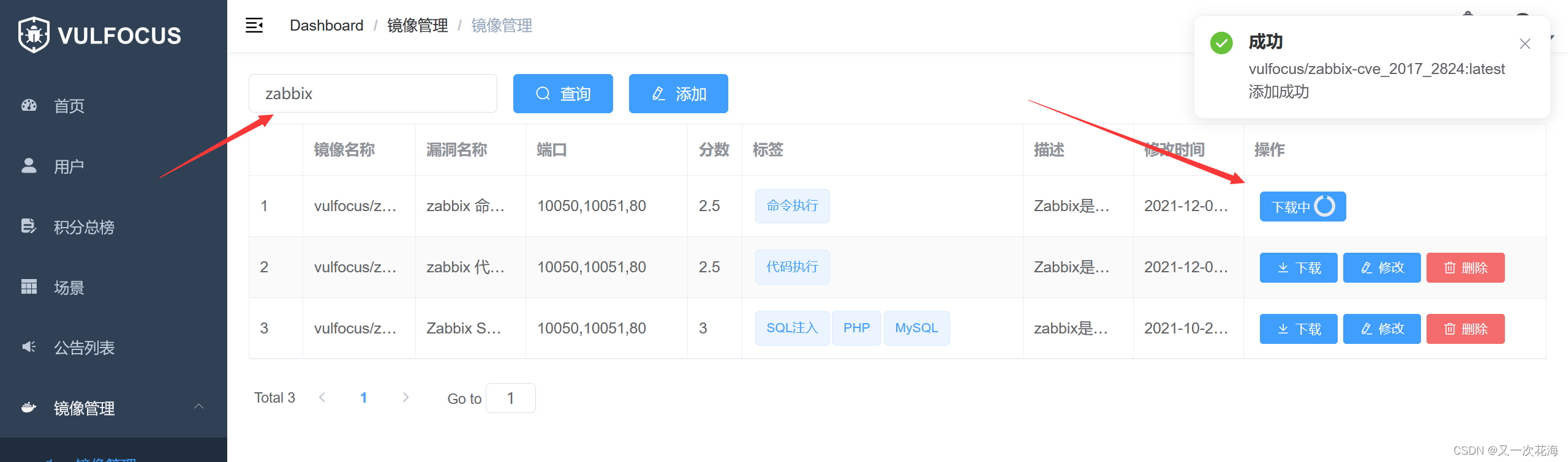
Task: Close the 成功 notification popup
Action: (x=1525, y=44)
